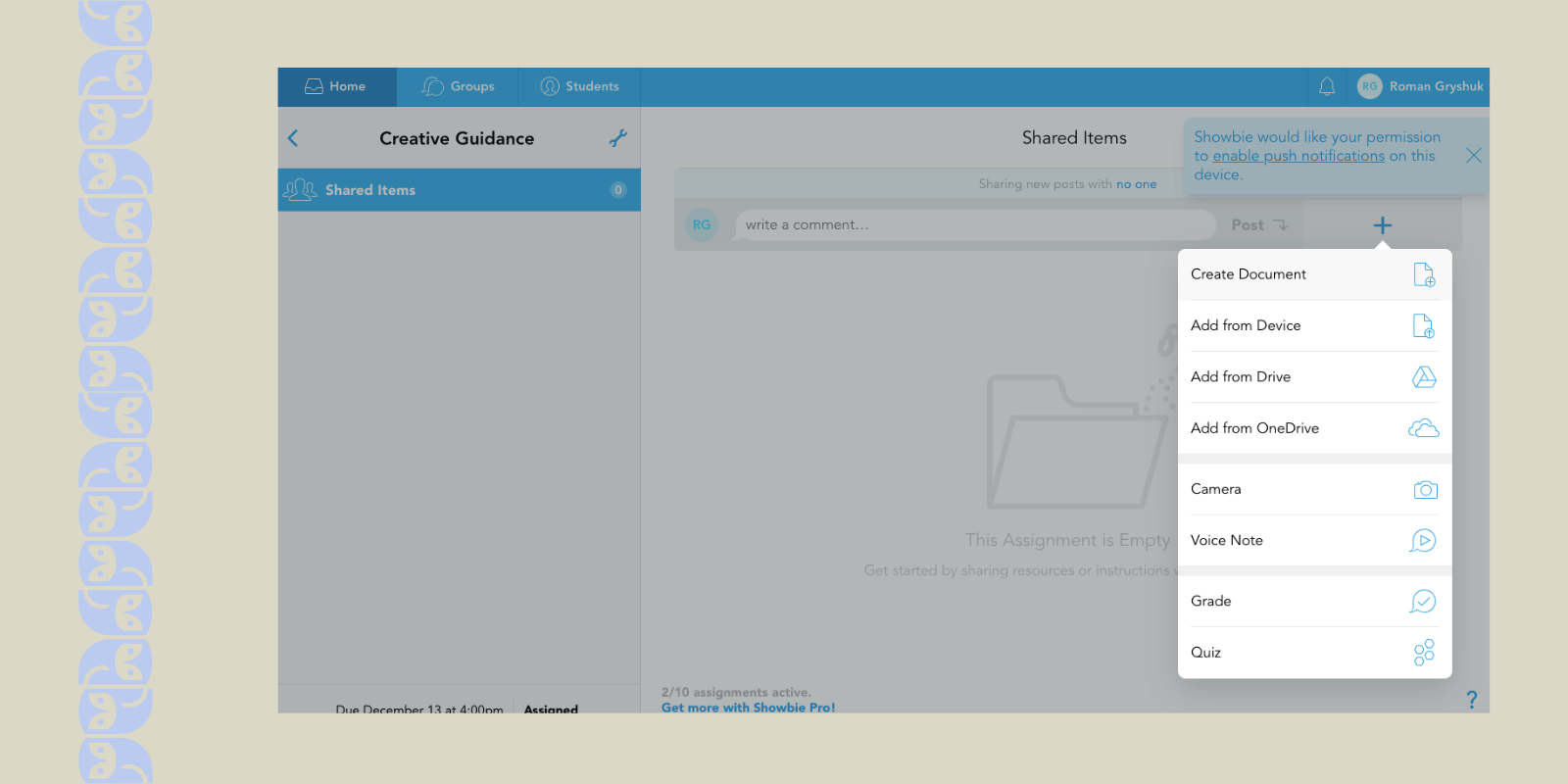Select the Grade menu entry
This screenshot has height=784, width=1568.
click(x=1314, y=601)
